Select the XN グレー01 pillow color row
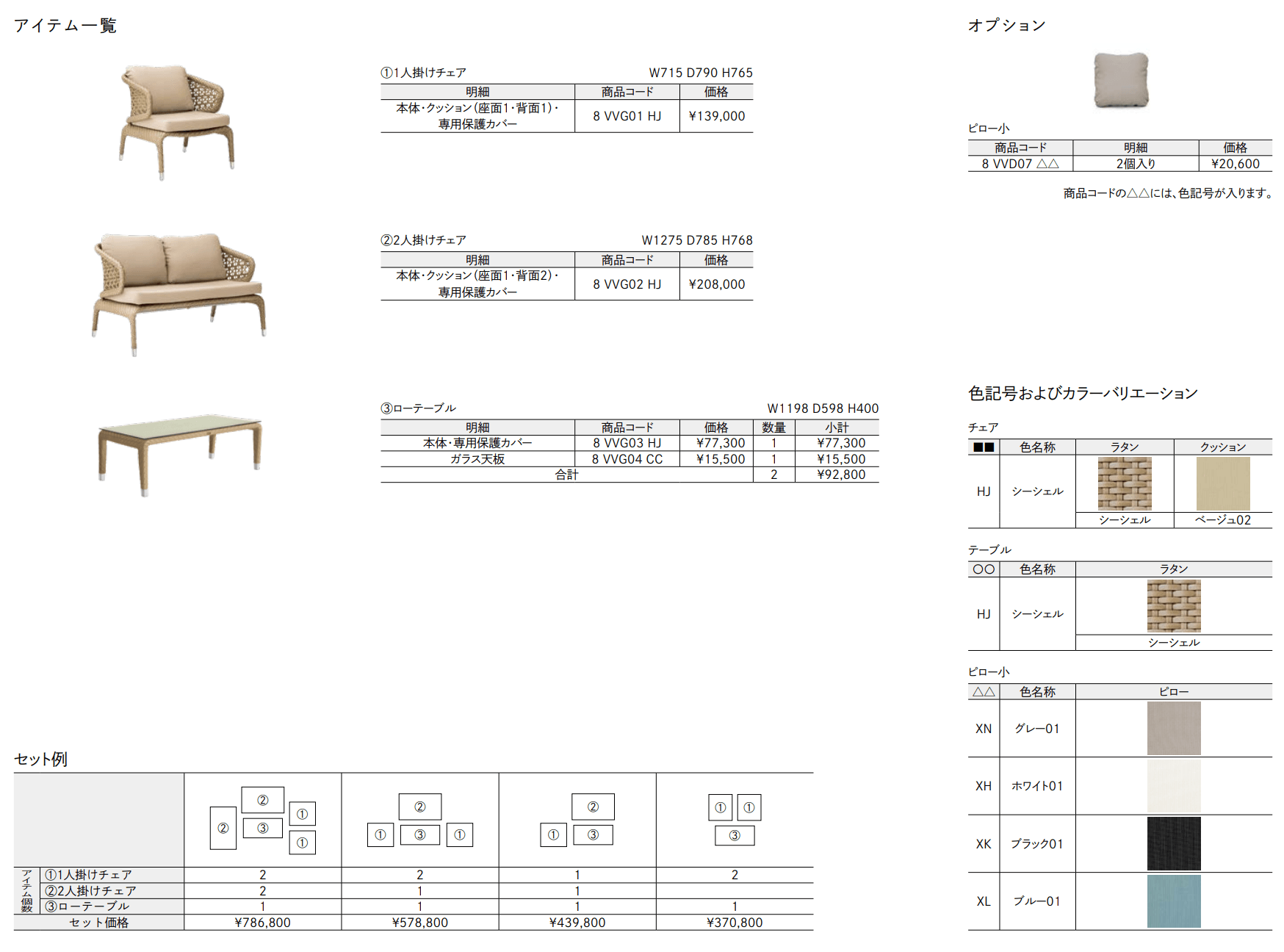 pyautogui.click(x=1036, y=729)
